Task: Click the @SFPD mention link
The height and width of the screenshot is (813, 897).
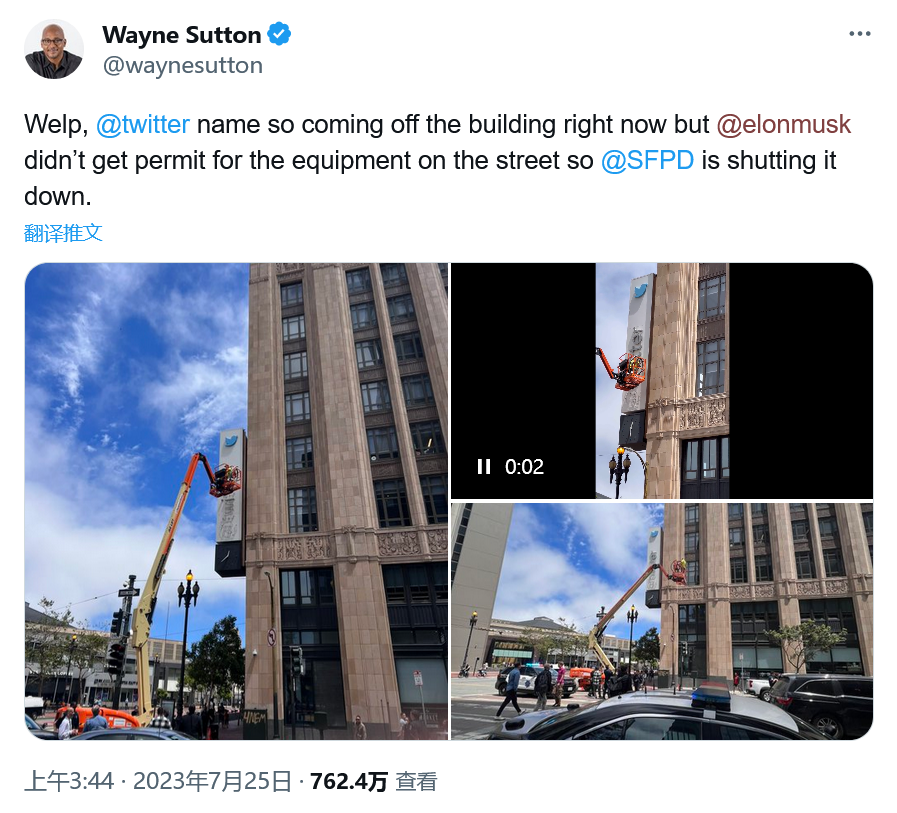Action: pyautogui.click(x=647, y=160)
